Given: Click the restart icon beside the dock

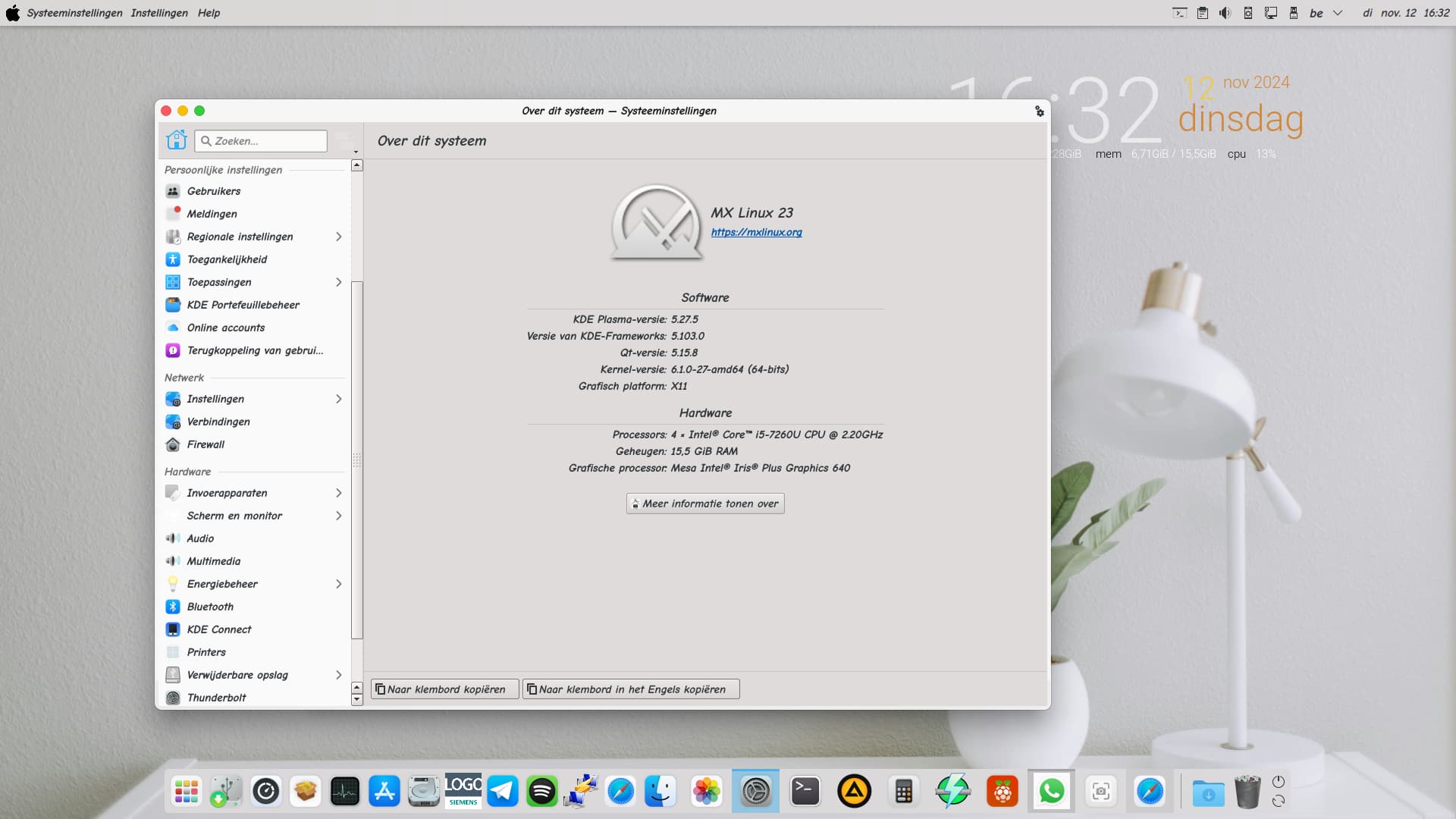Looking at the screenshot, I should tap(1279, 801).
